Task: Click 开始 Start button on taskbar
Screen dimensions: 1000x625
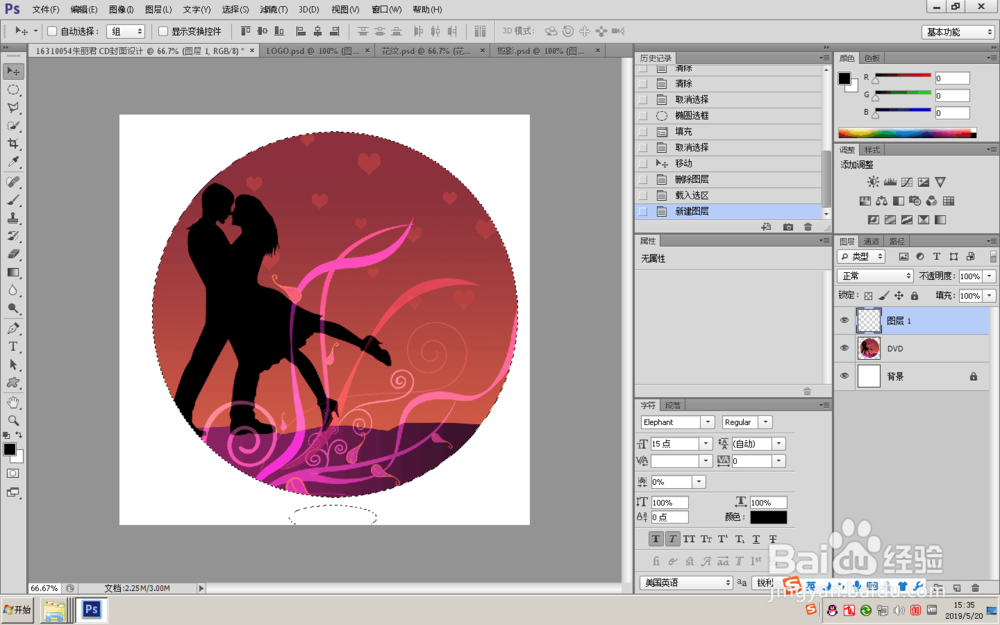Action: [x=18, y=610]
